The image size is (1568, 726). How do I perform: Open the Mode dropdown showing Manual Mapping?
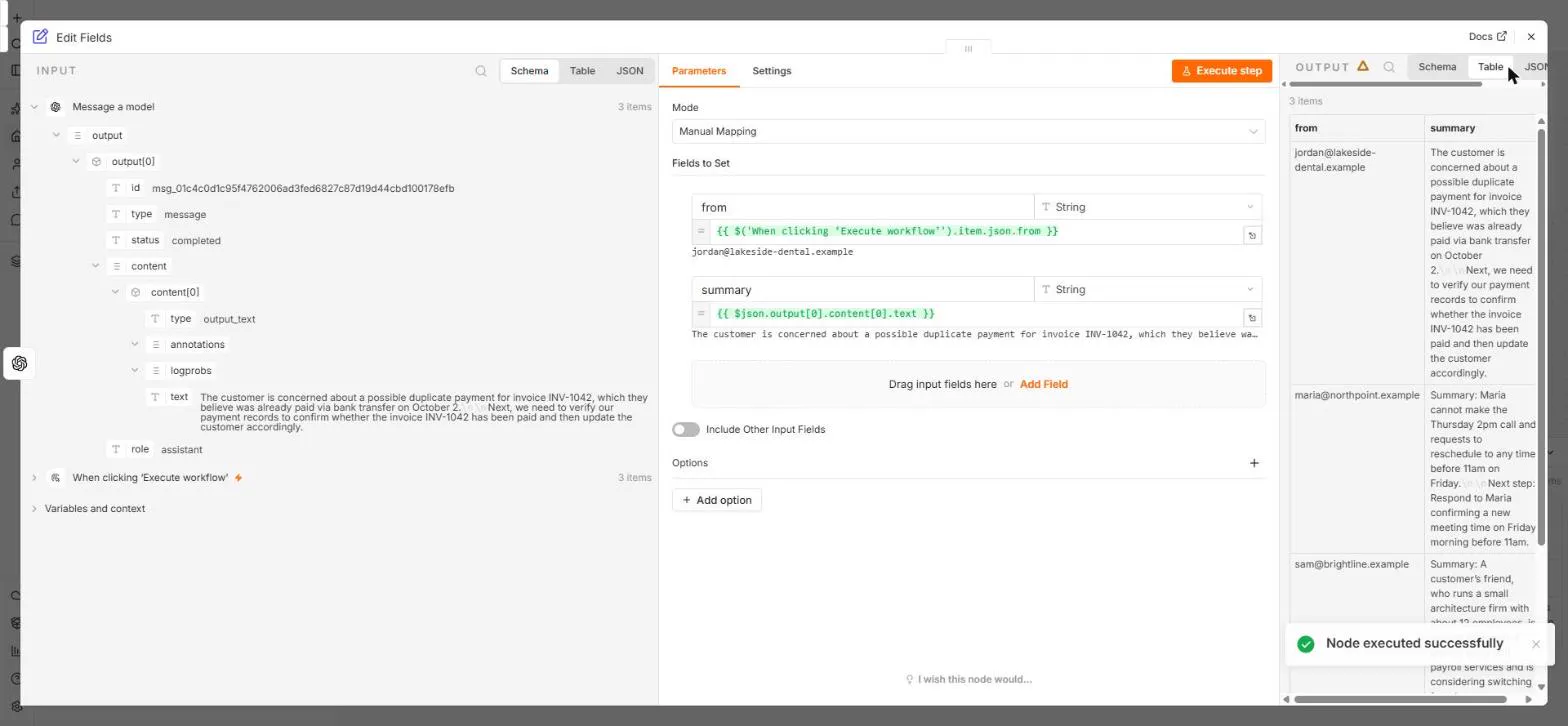(968, 131)
